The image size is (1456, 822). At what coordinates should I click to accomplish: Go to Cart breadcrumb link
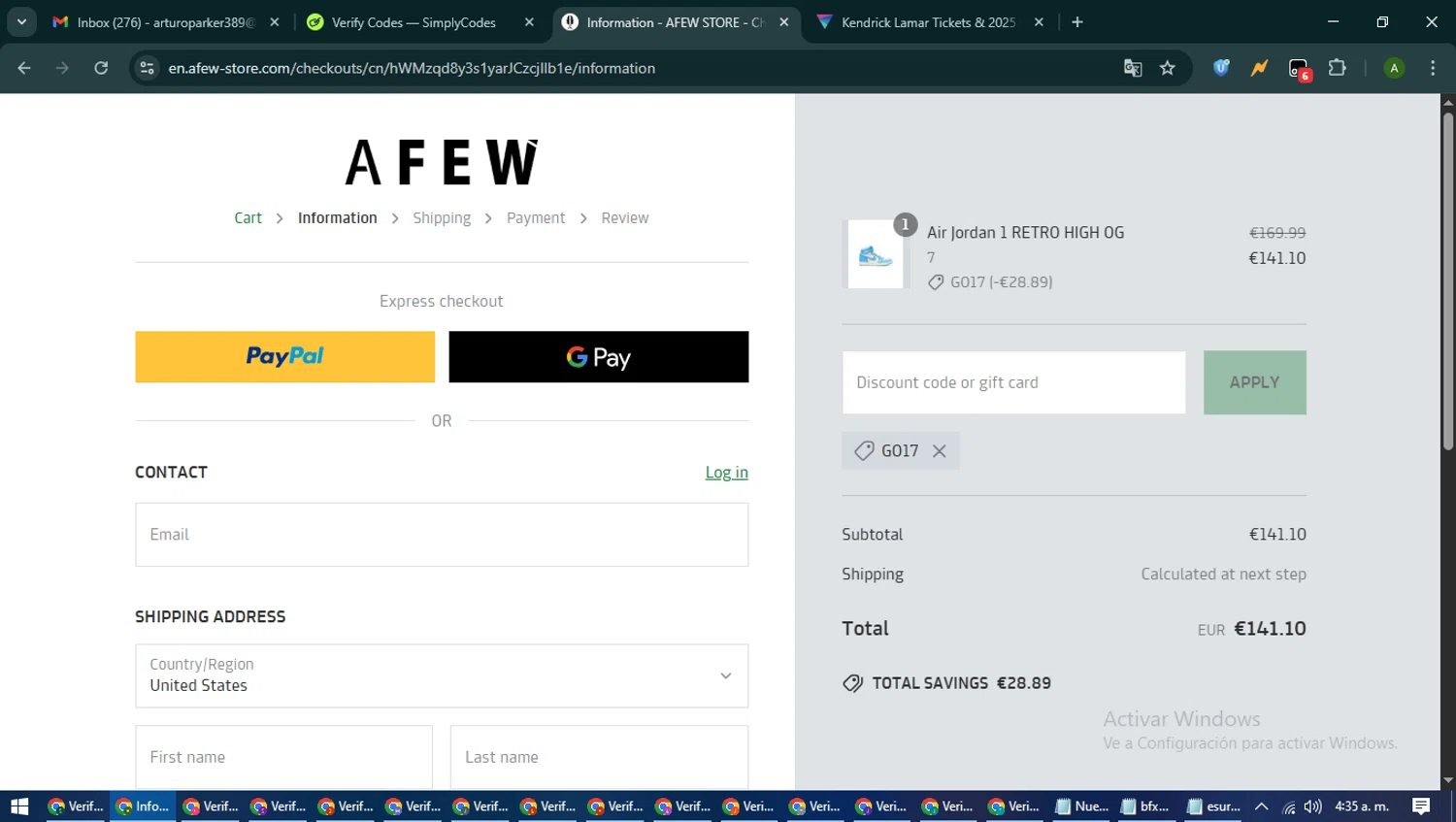(248, 218)
